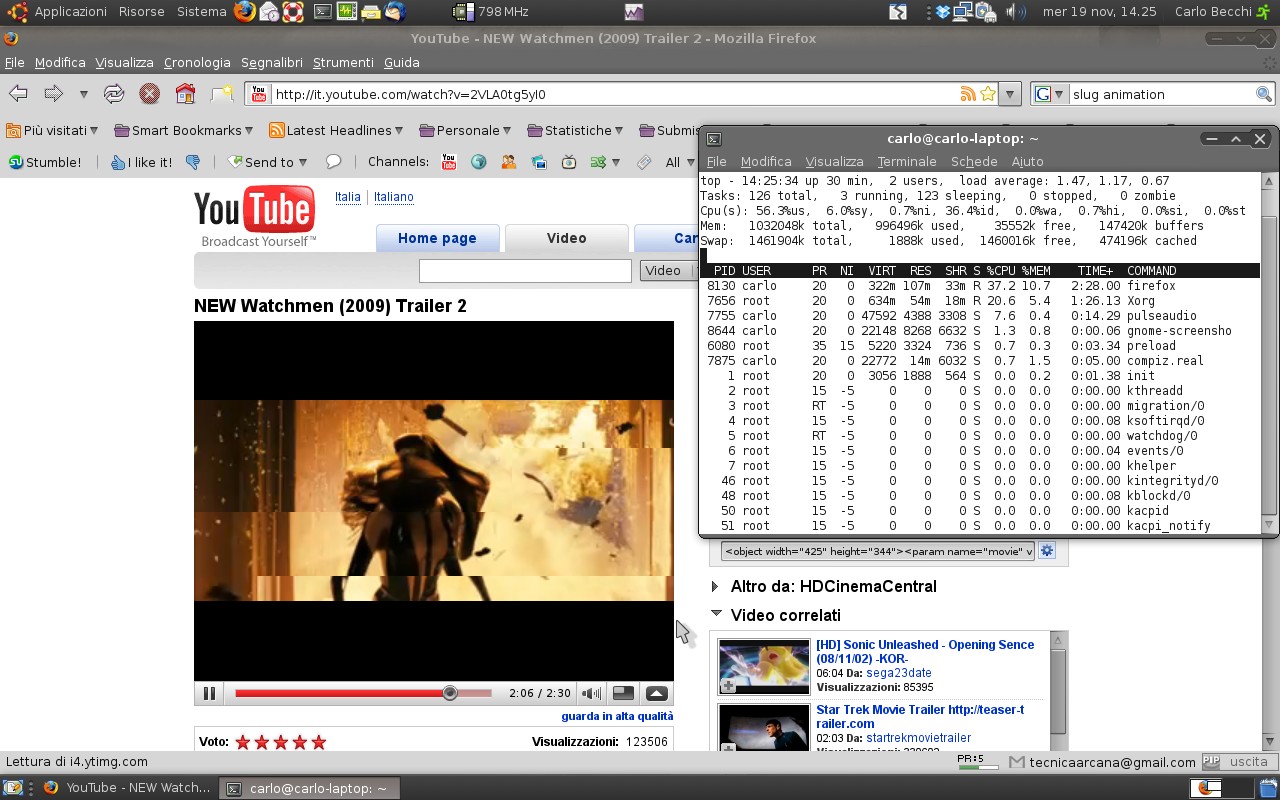Bookmark page with the star icon

988,94
